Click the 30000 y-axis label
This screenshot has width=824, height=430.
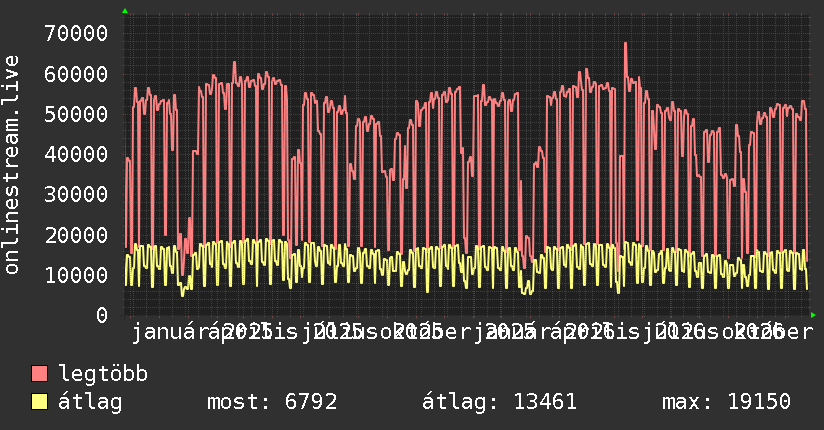click(76, 194)
